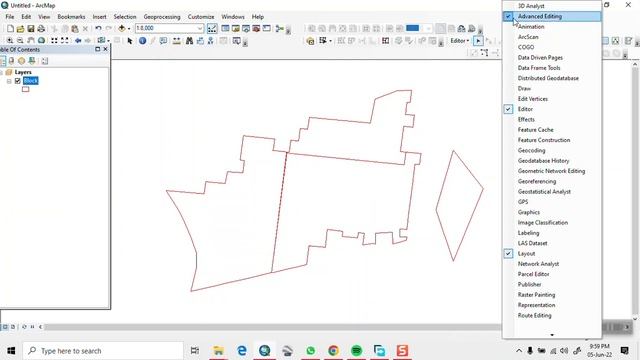Open the Select Features dropdown arrow
The image size is (640, 360).
[108, 41]
